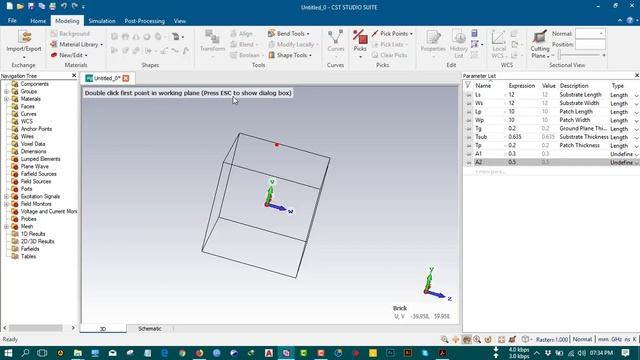The image size is (640, 360).
Task: Select 1D Results in Navigation Tree
Action: point(33,234)
